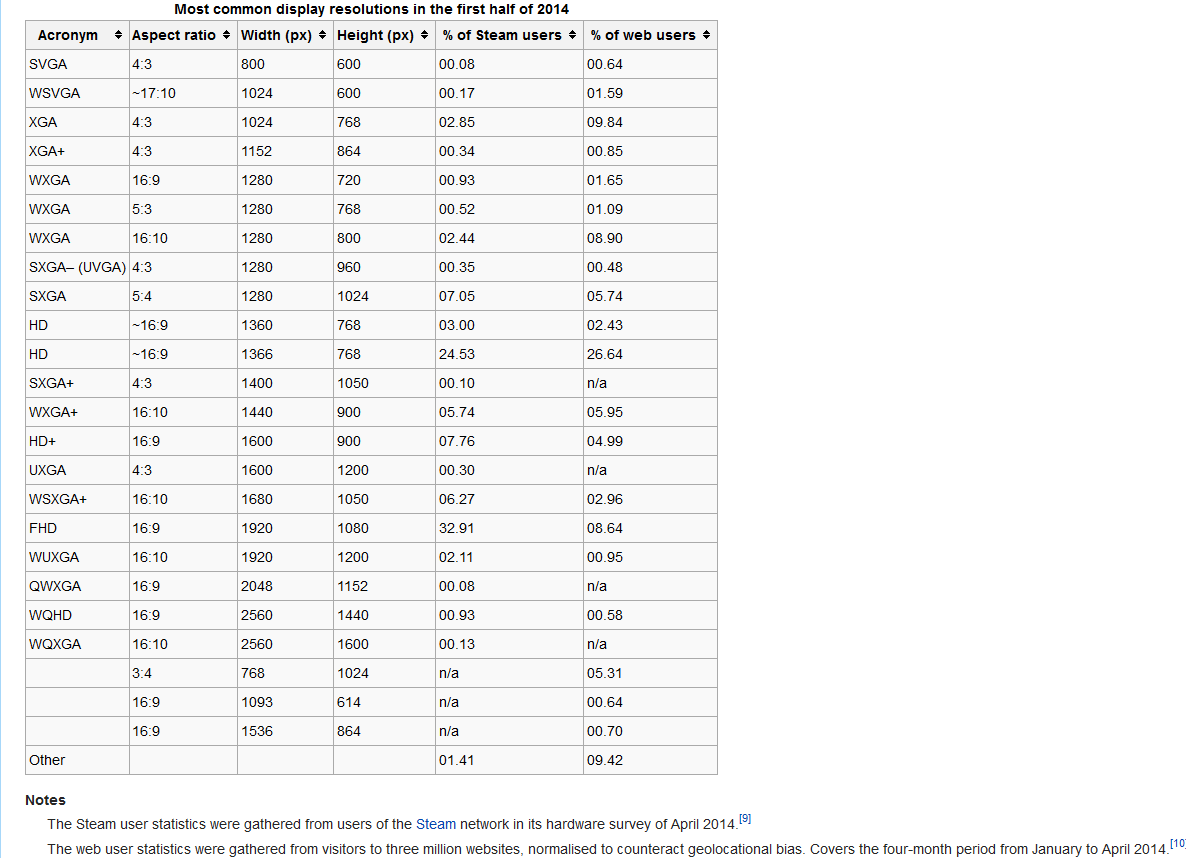This screenshot has width=1186, height=858.
Task: Click the 06.27 Steam users value
Action: (x=509, y=499)
